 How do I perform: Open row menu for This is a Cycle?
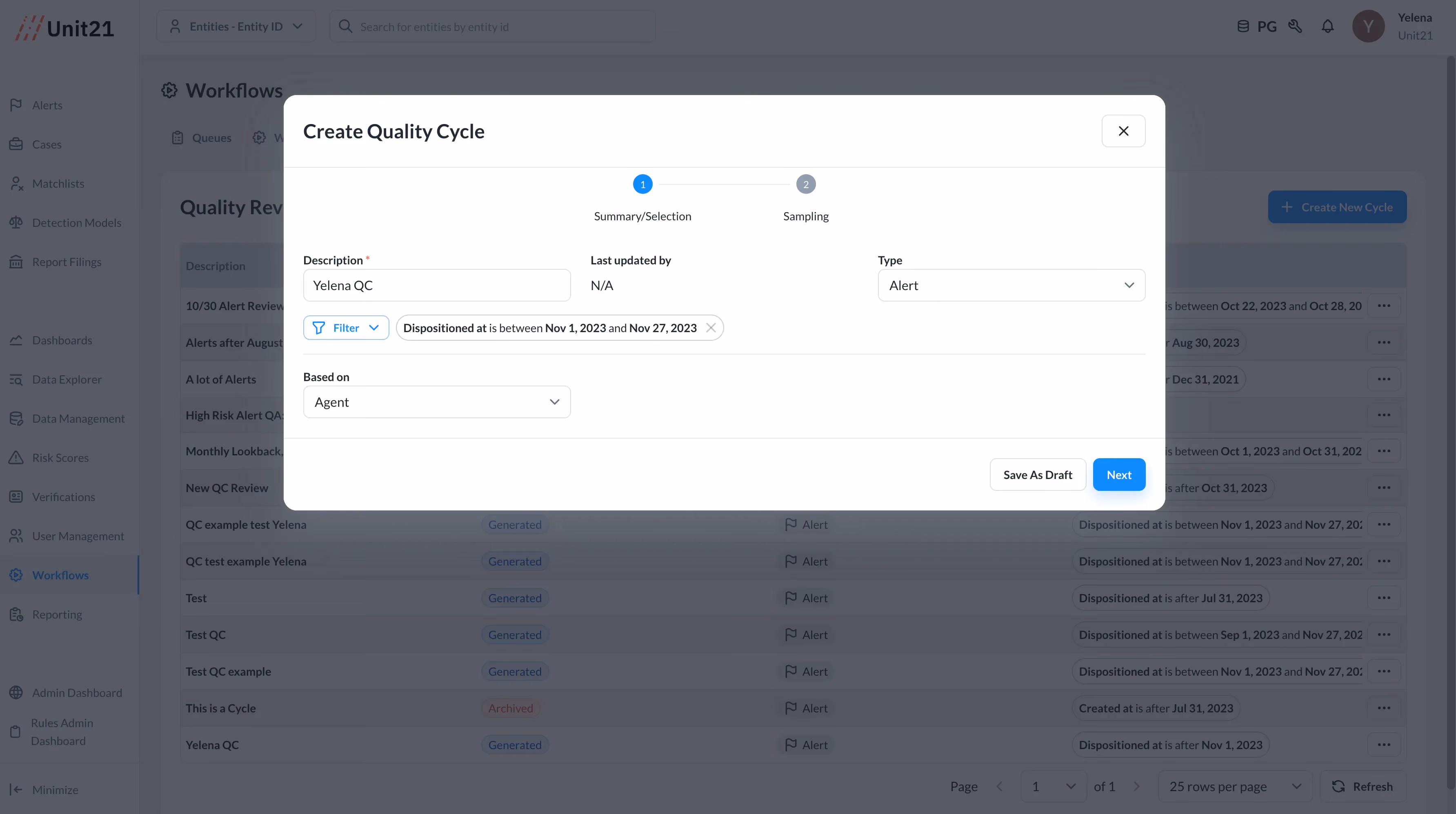(1384, 708)
